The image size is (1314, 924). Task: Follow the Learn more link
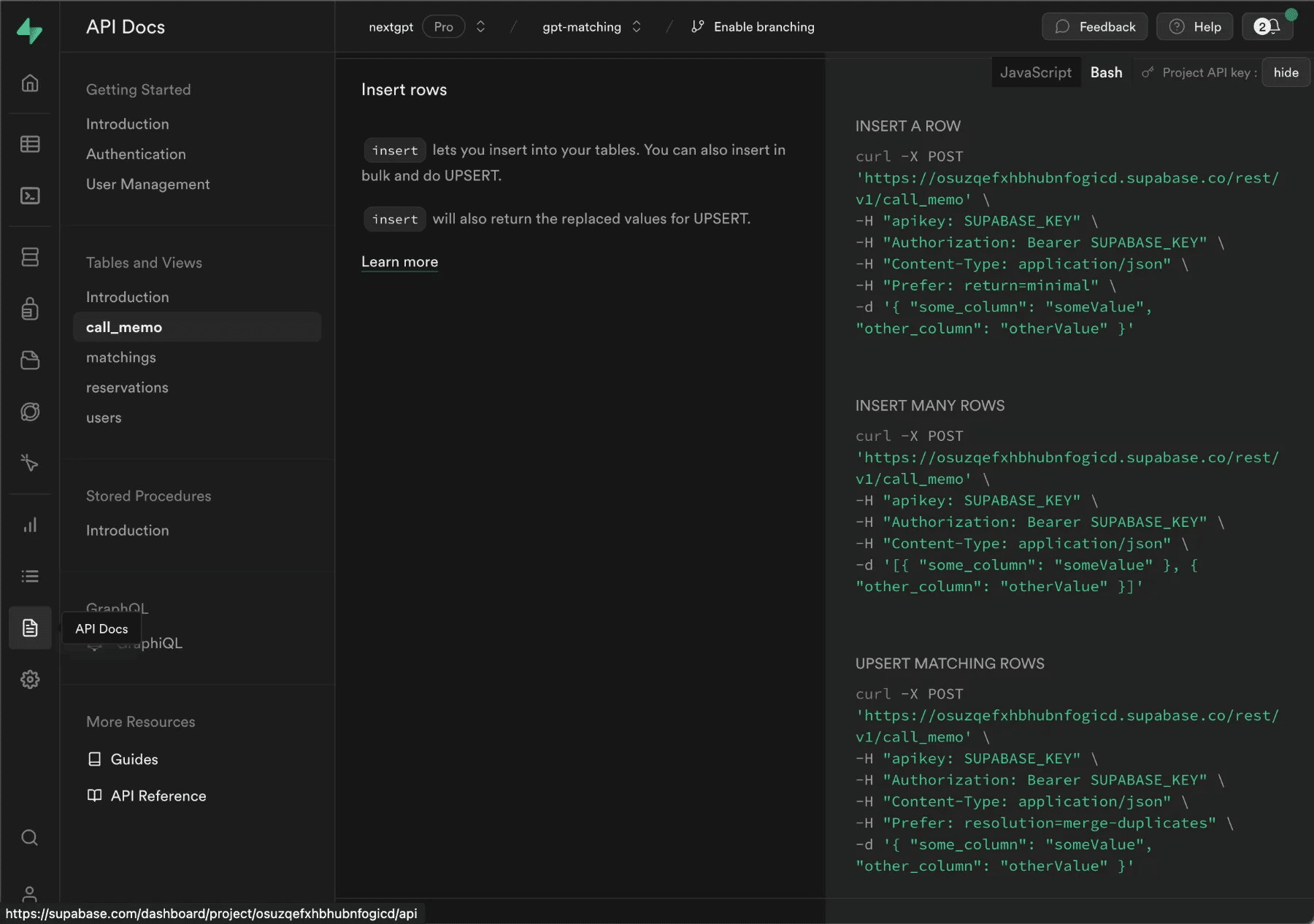pos(399,262)
